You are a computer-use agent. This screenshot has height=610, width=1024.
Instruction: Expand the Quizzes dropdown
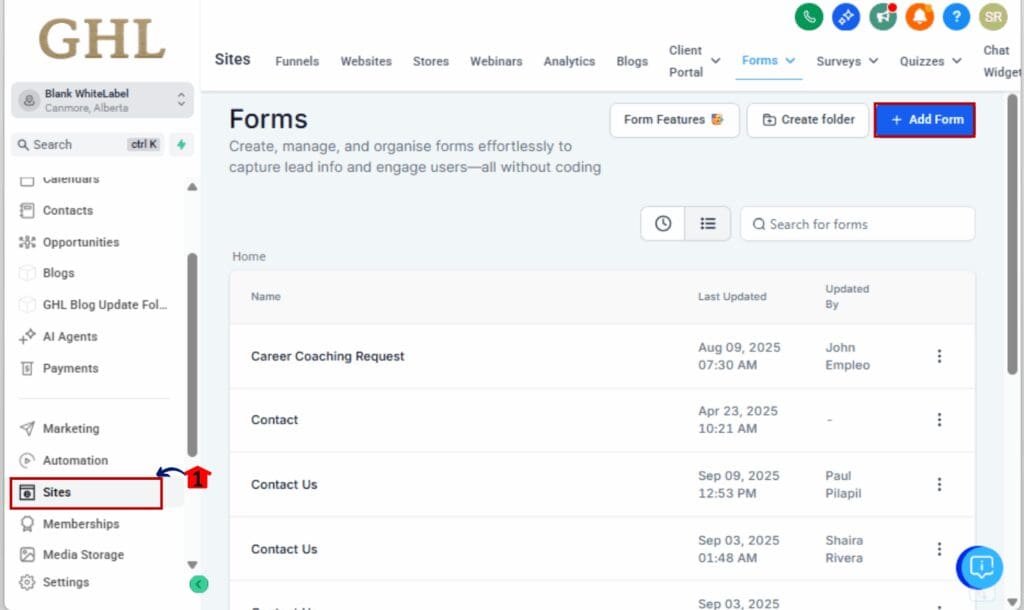(x=929, y=61)
